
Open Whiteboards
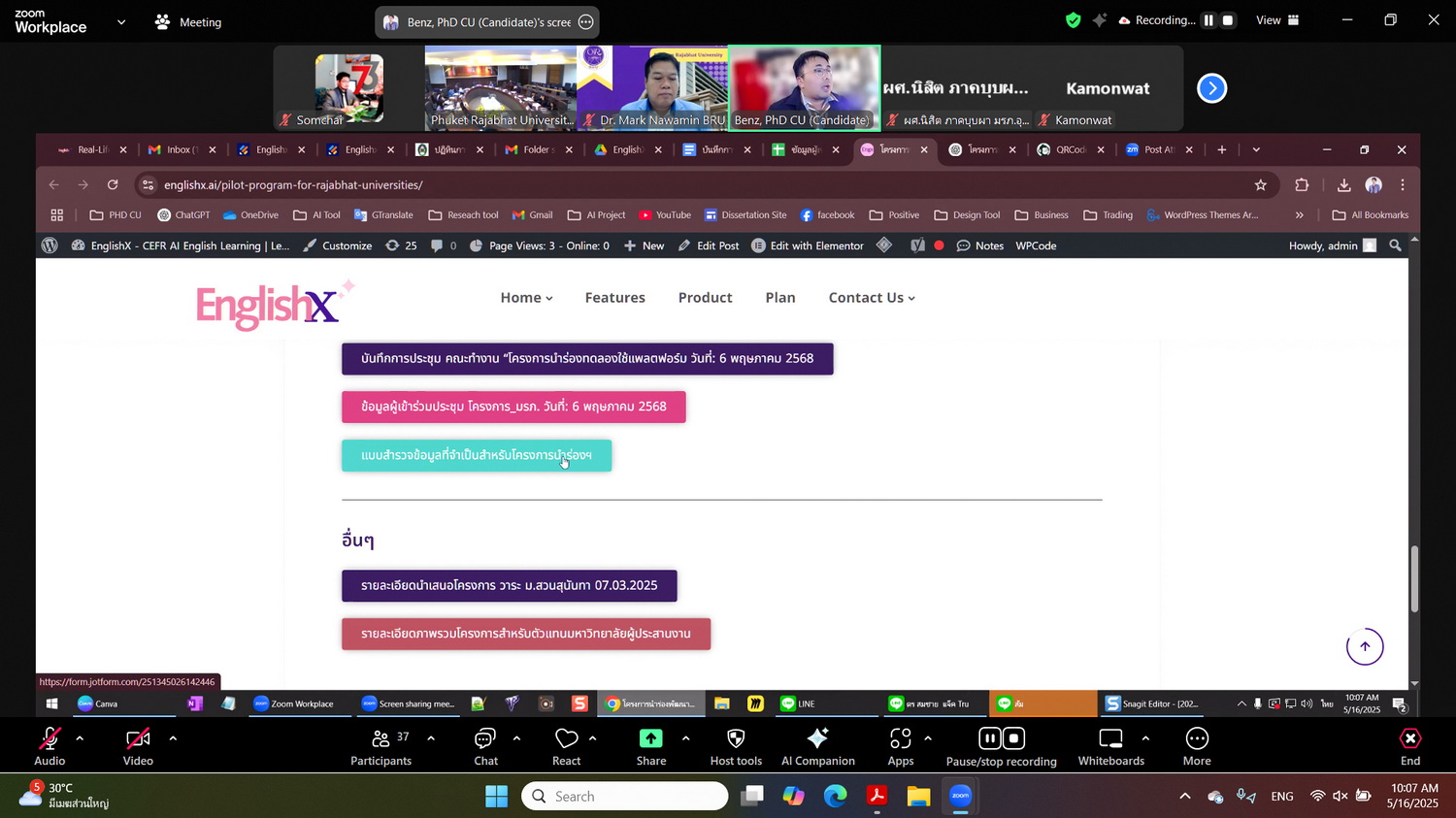tap(1110, 746)
